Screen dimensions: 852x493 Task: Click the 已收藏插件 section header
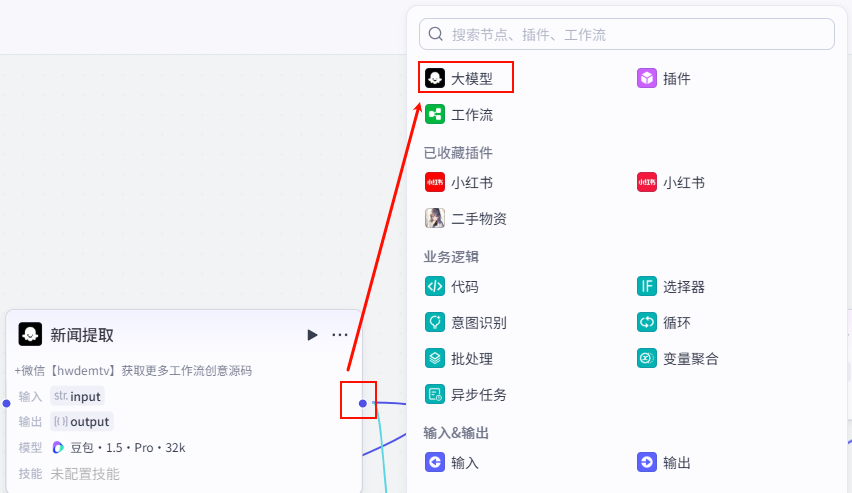coord(458,153)
